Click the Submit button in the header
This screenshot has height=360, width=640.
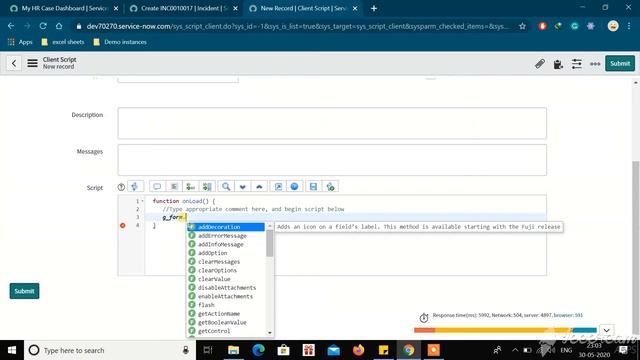click(620, 63)
